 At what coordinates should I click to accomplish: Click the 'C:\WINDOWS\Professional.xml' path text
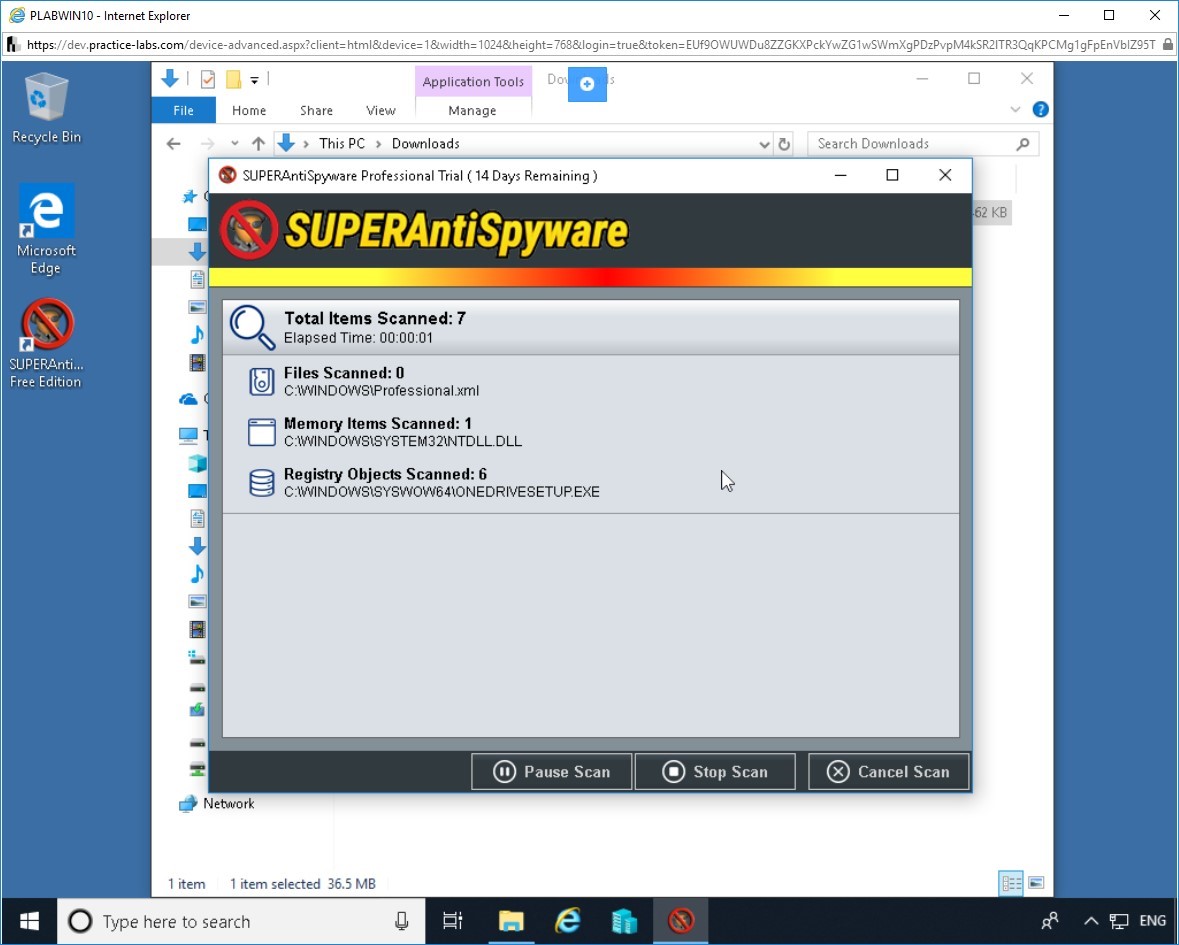pos(381,391)
